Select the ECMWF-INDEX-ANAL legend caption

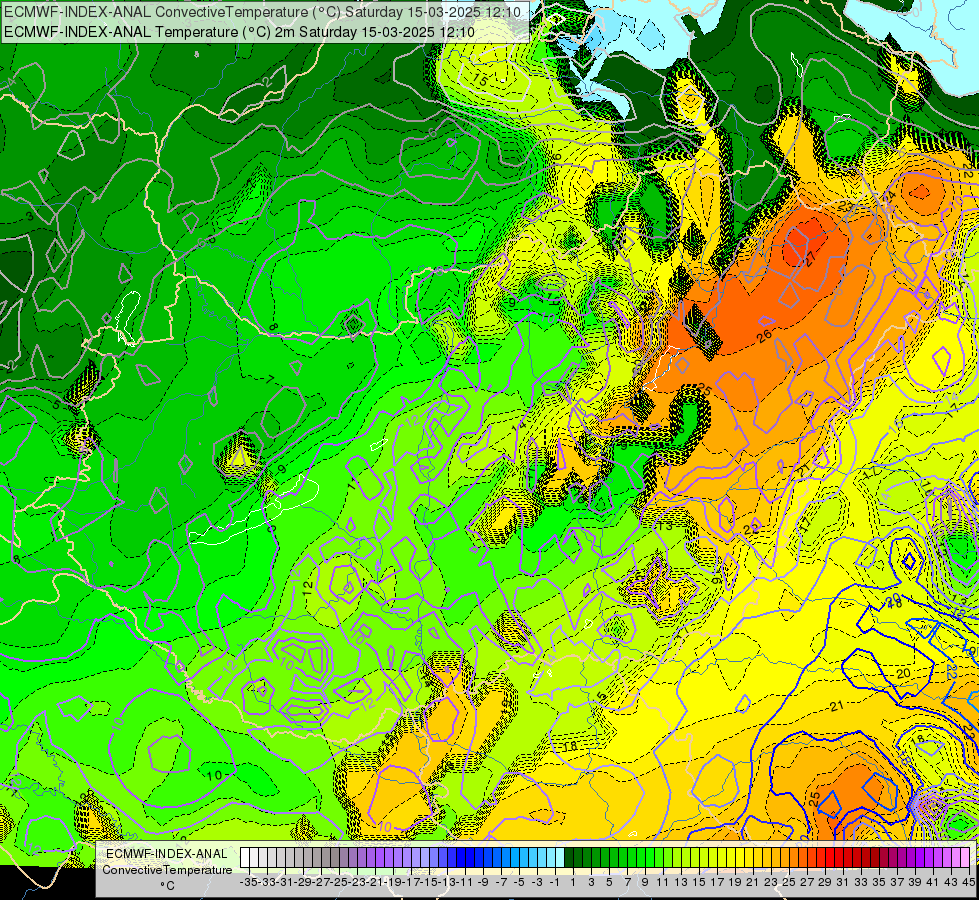tap(167, 854)
